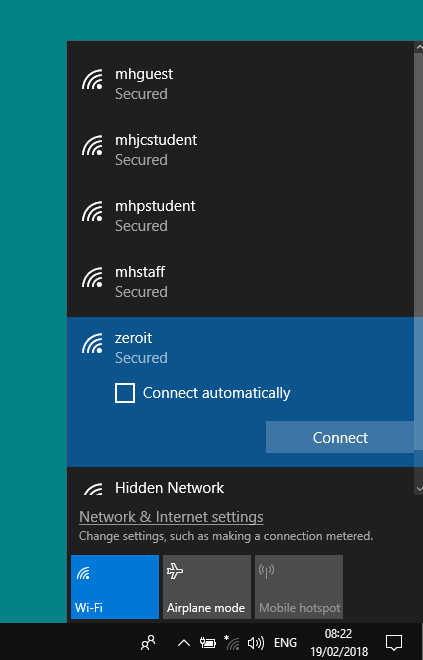Click the battery power tray icon
Screen dimensions: 423x660
pos(208,642)
